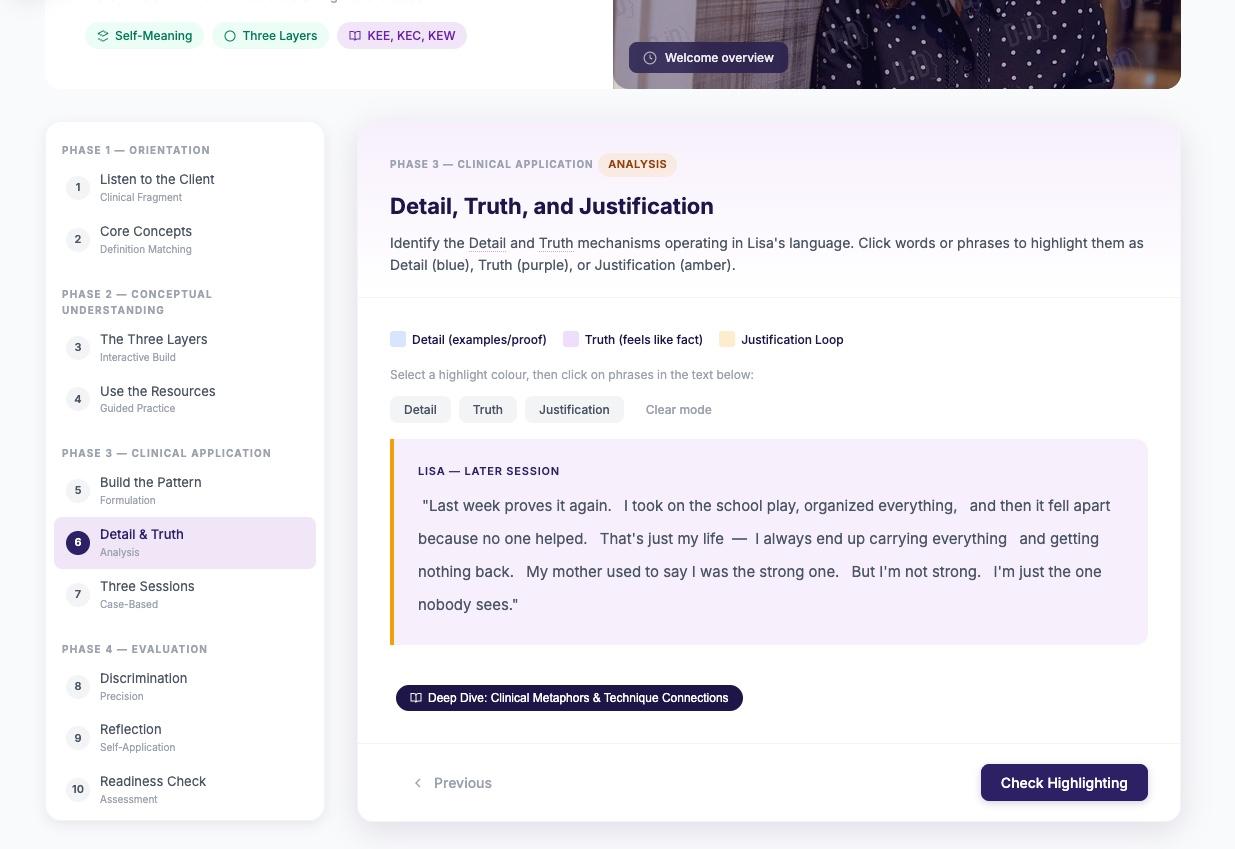Click the book icon in KEE, KEC, KEW tag
The width and height of the screenshot is (1235, 849).
tap(354, 36)
